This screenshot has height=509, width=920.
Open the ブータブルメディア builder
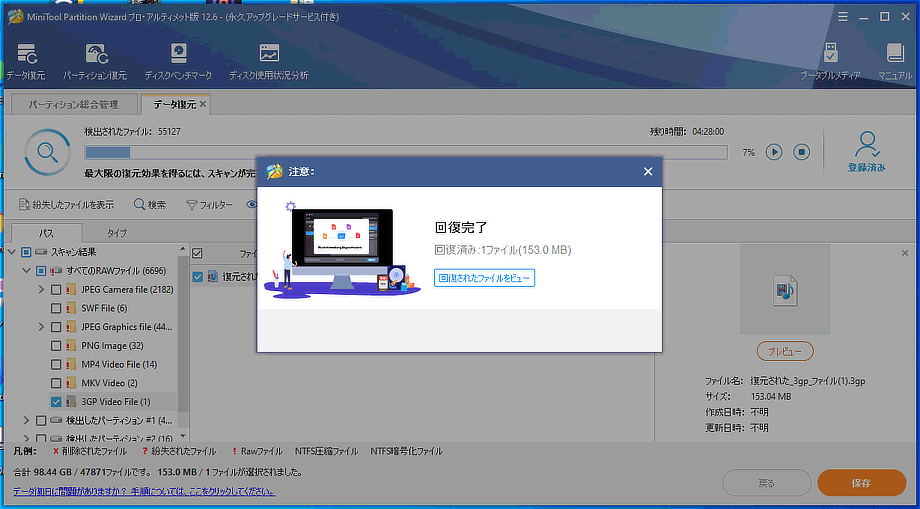(x=831, y=61)
